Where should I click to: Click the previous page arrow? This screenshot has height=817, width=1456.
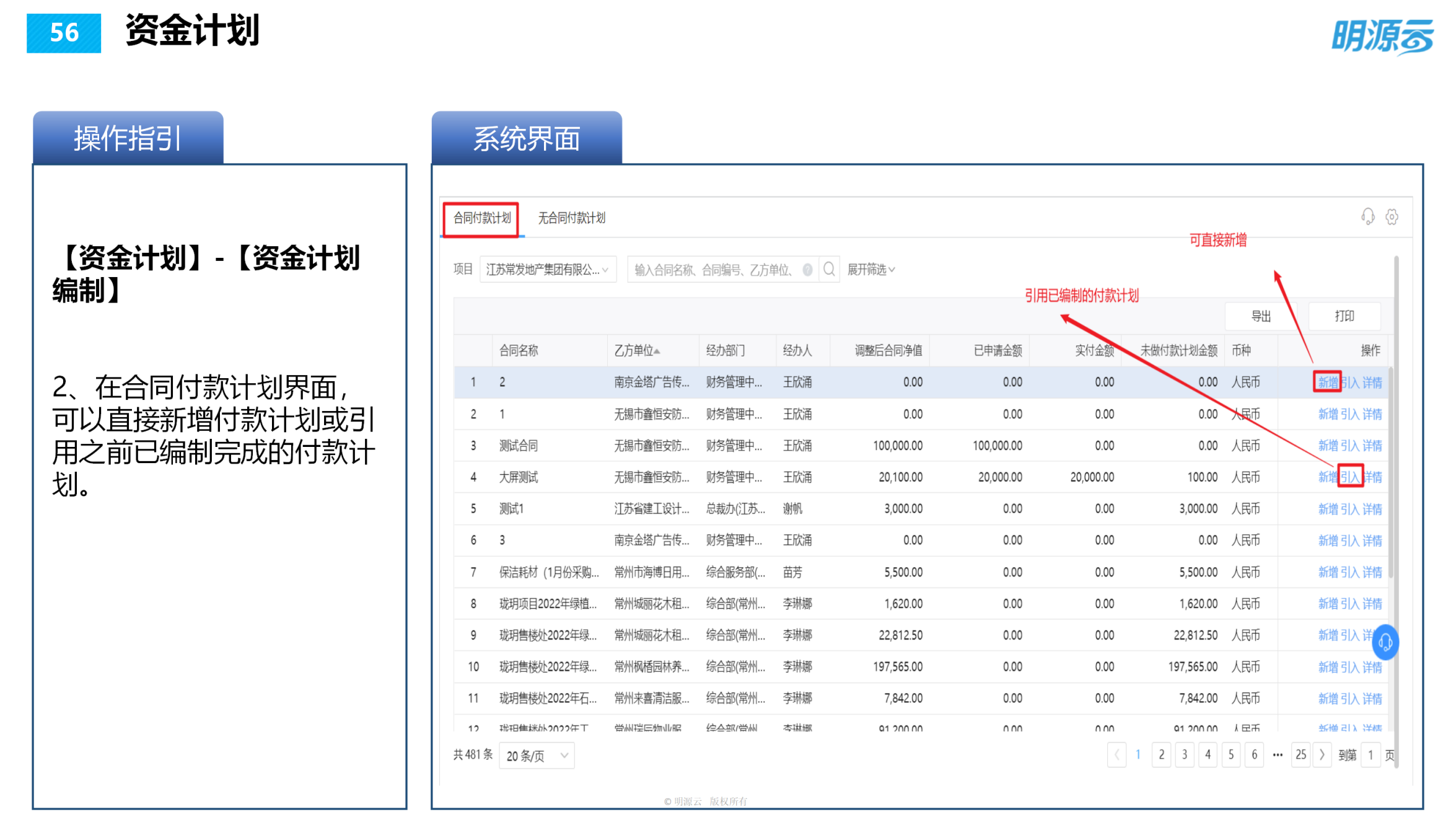point(1116,754)
